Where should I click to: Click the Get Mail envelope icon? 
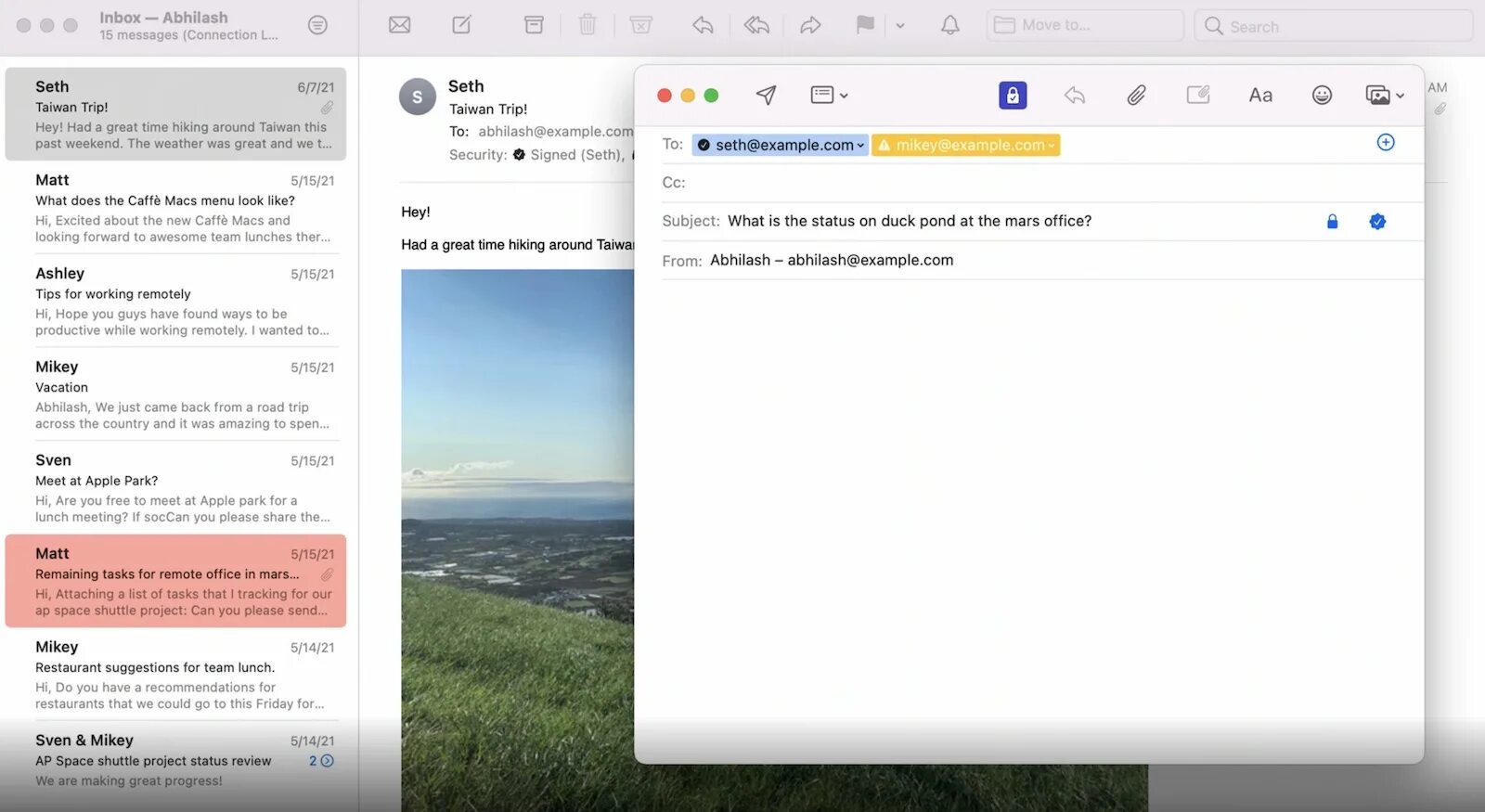399,25
